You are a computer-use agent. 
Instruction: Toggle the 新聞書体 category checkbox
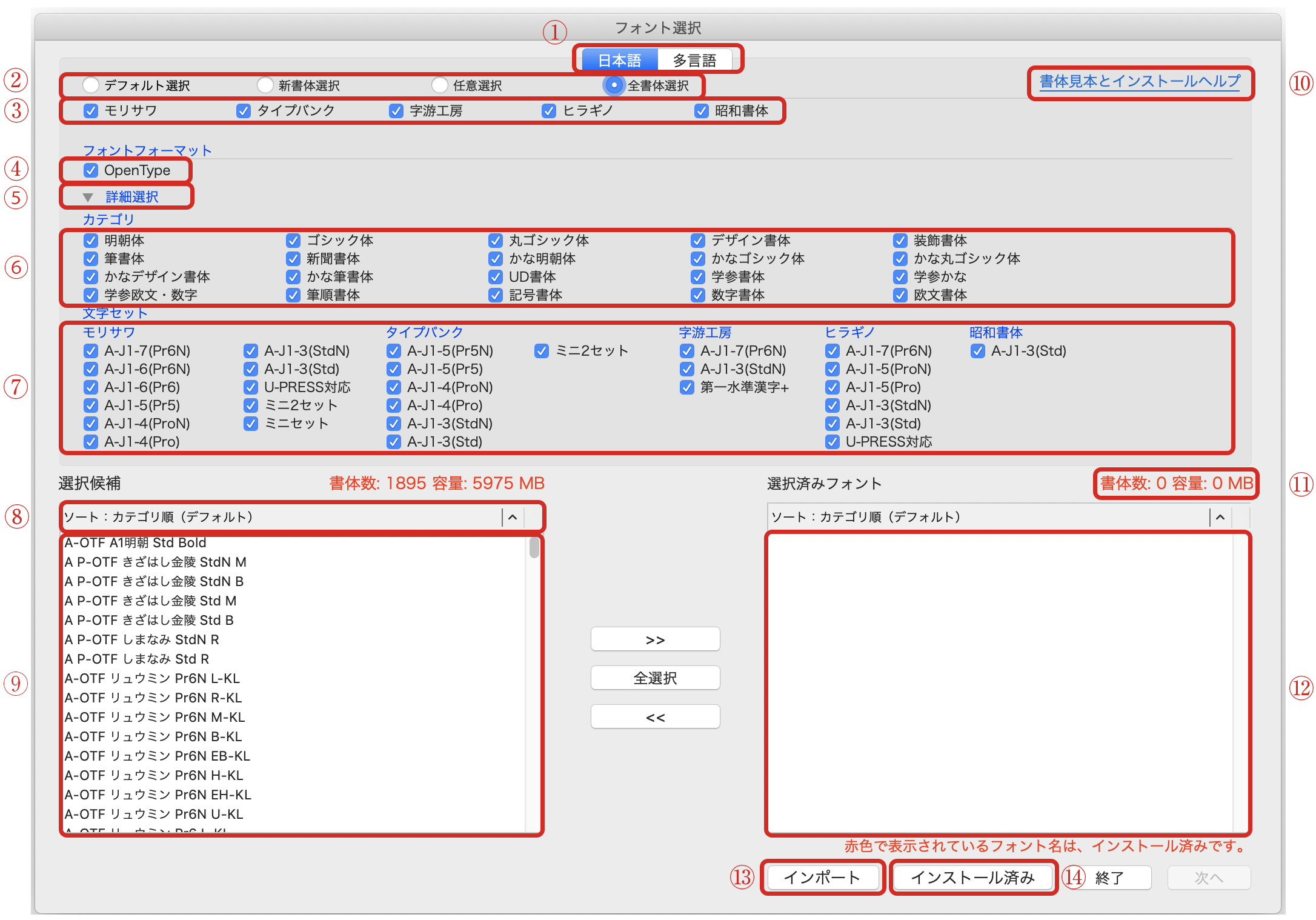tap(293, 259)
